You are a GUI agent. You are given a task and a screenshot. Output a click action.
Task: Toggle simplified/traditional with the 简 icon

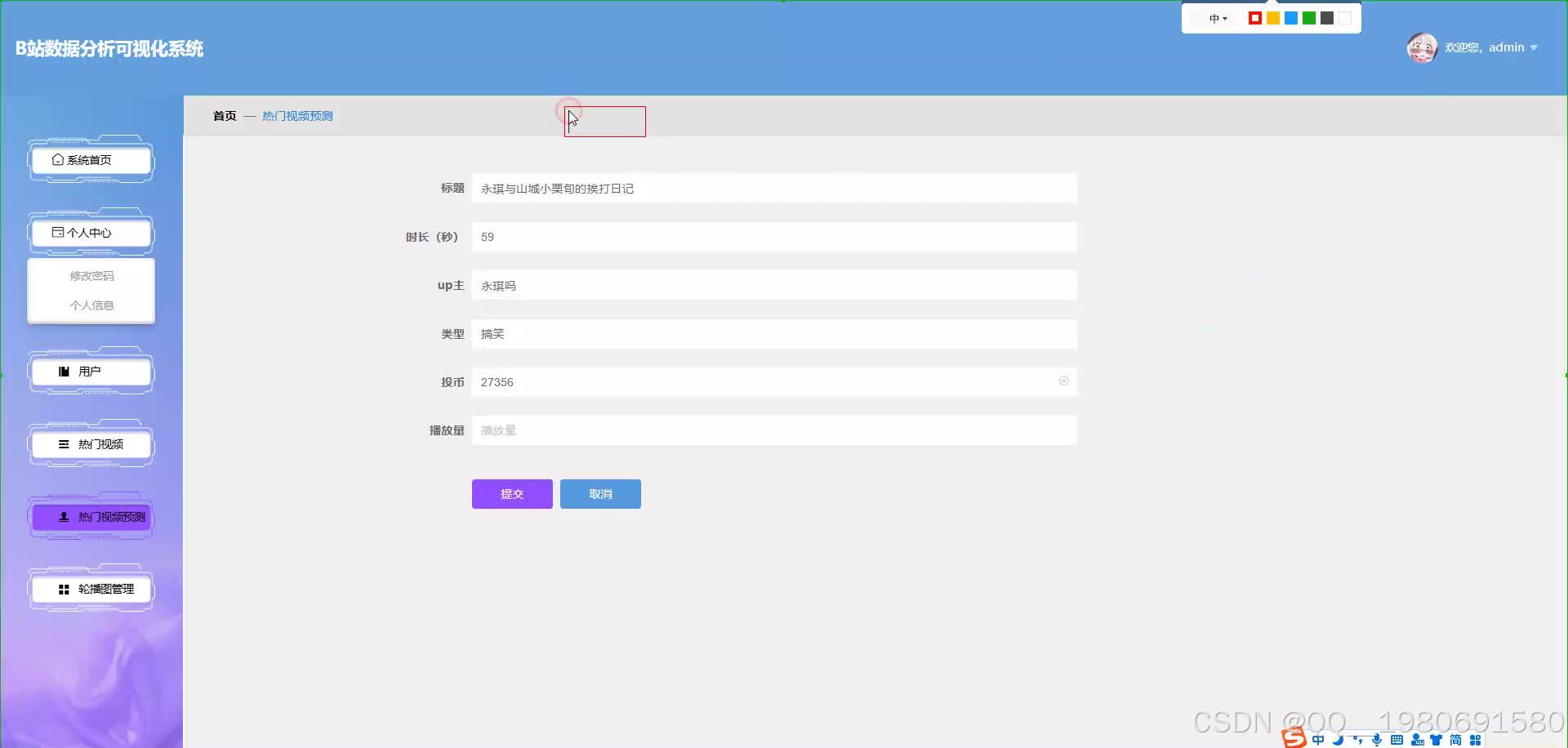(x=1454, y=739)
